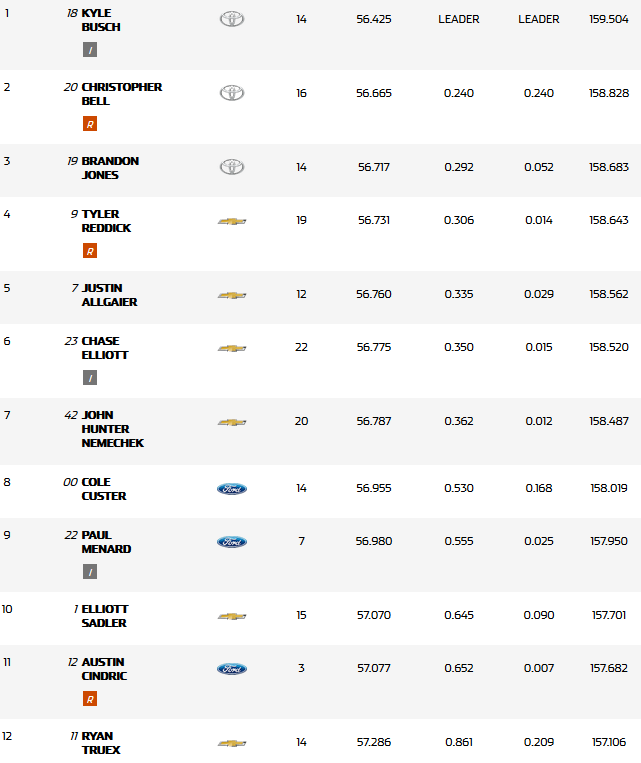Click the gray badge under Kyle Busch
Viewport: 641px width, 763px height.
90,50
